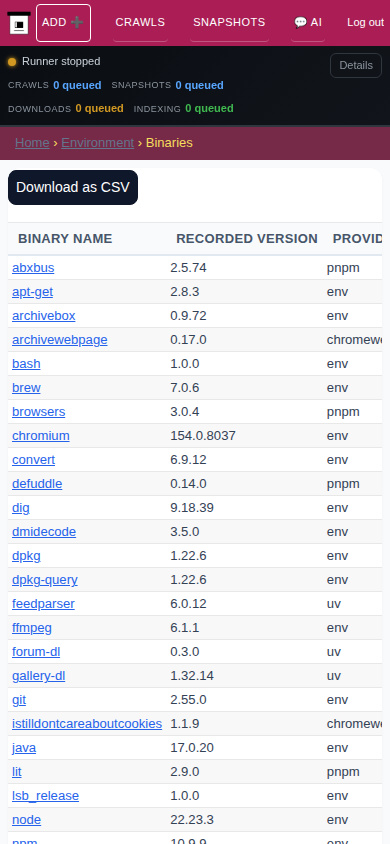Click ffmpeg version 6.1.1
The width and height of the screenshot is (390, 844).
(x=185, y=628)
